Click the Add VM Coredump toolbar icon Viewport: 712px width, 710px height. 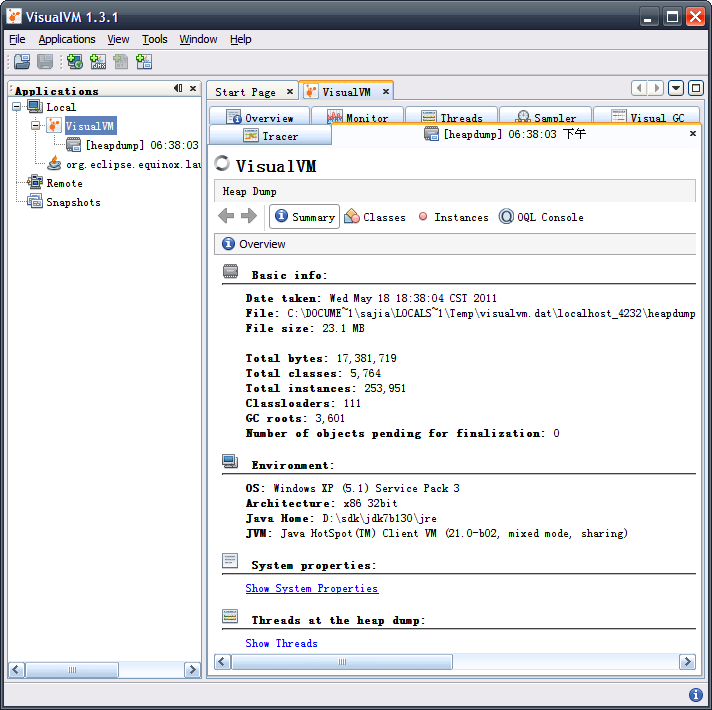pos(121,62)
